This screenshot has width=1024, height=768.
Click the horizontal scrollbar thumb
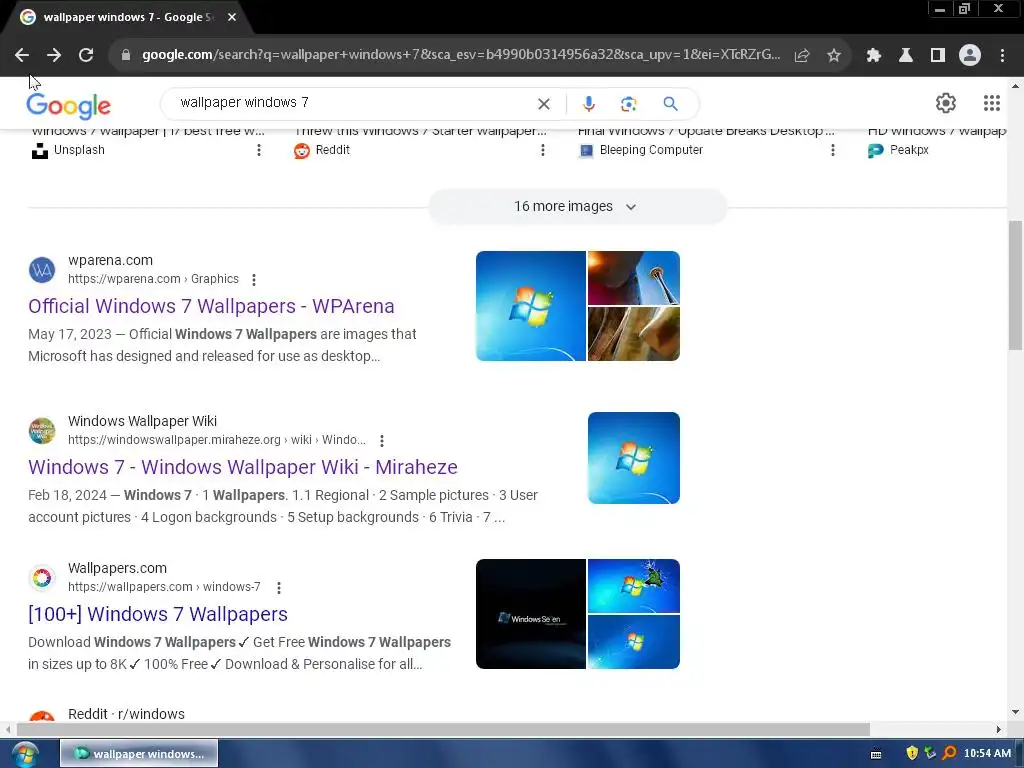[x=443, y=729]
